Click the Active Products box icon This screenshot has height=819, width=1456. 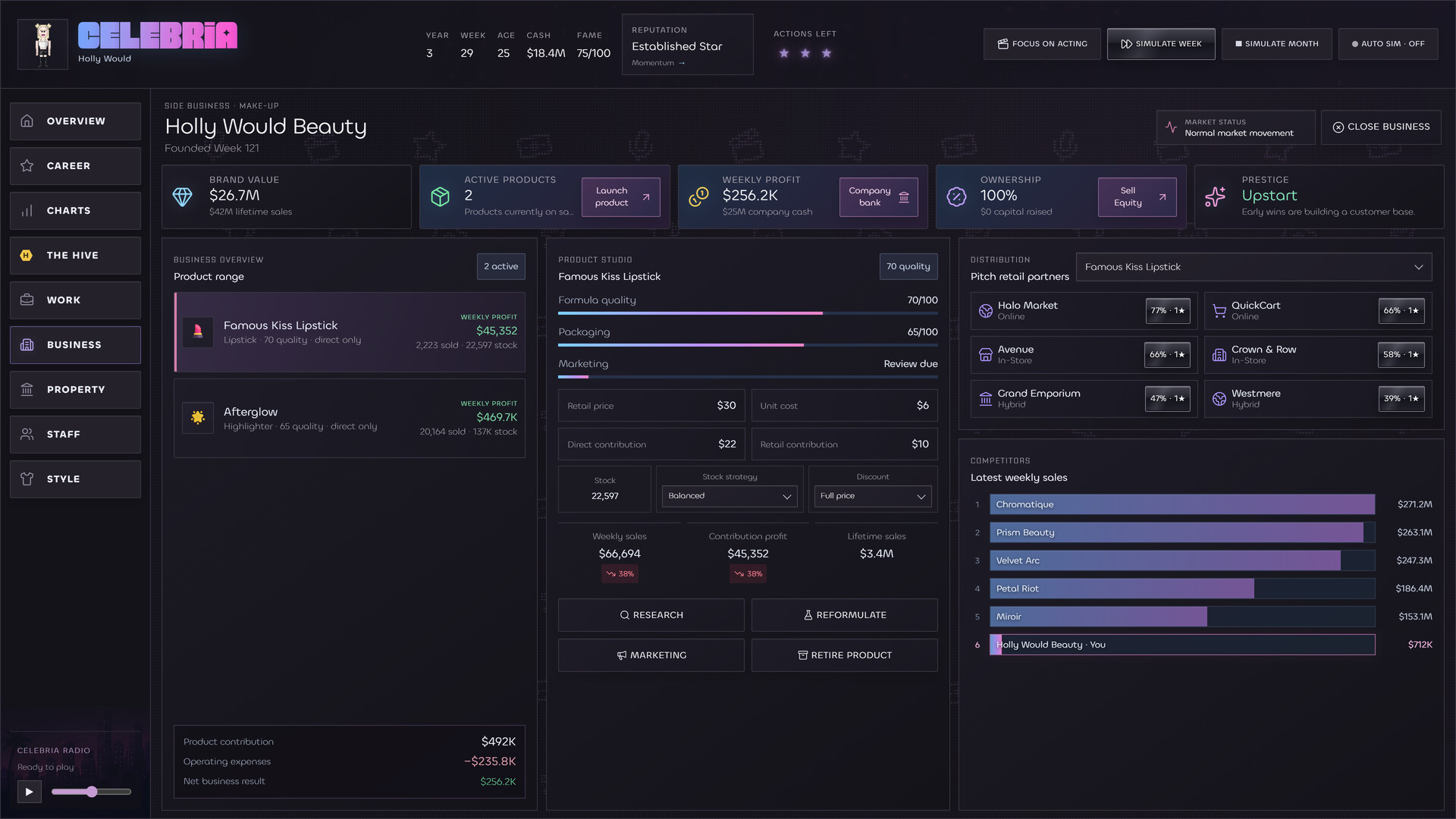coord(441,197)
